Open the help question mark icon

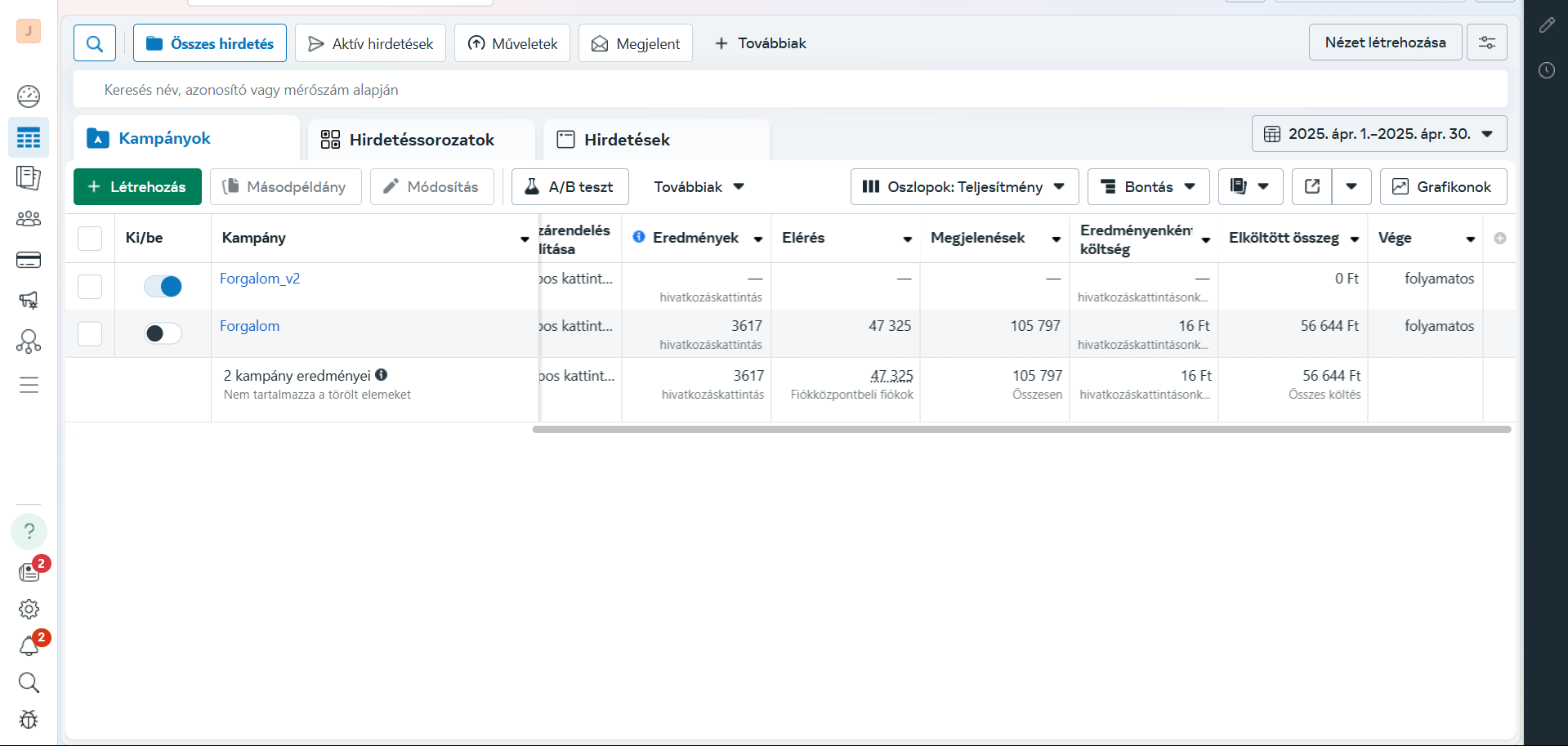[29, 531]
